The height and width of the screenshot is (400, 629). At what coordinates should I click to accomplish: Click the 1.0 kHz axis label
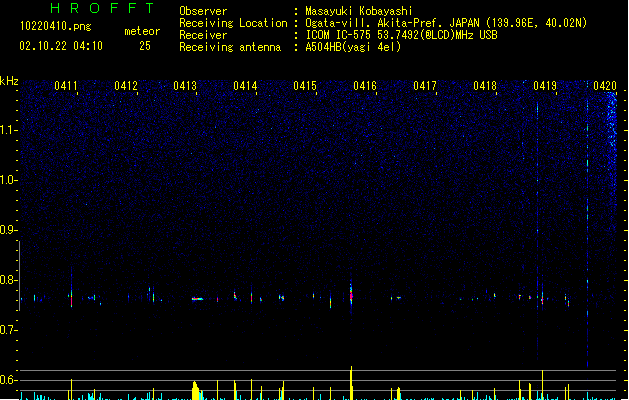pos(9,180)
